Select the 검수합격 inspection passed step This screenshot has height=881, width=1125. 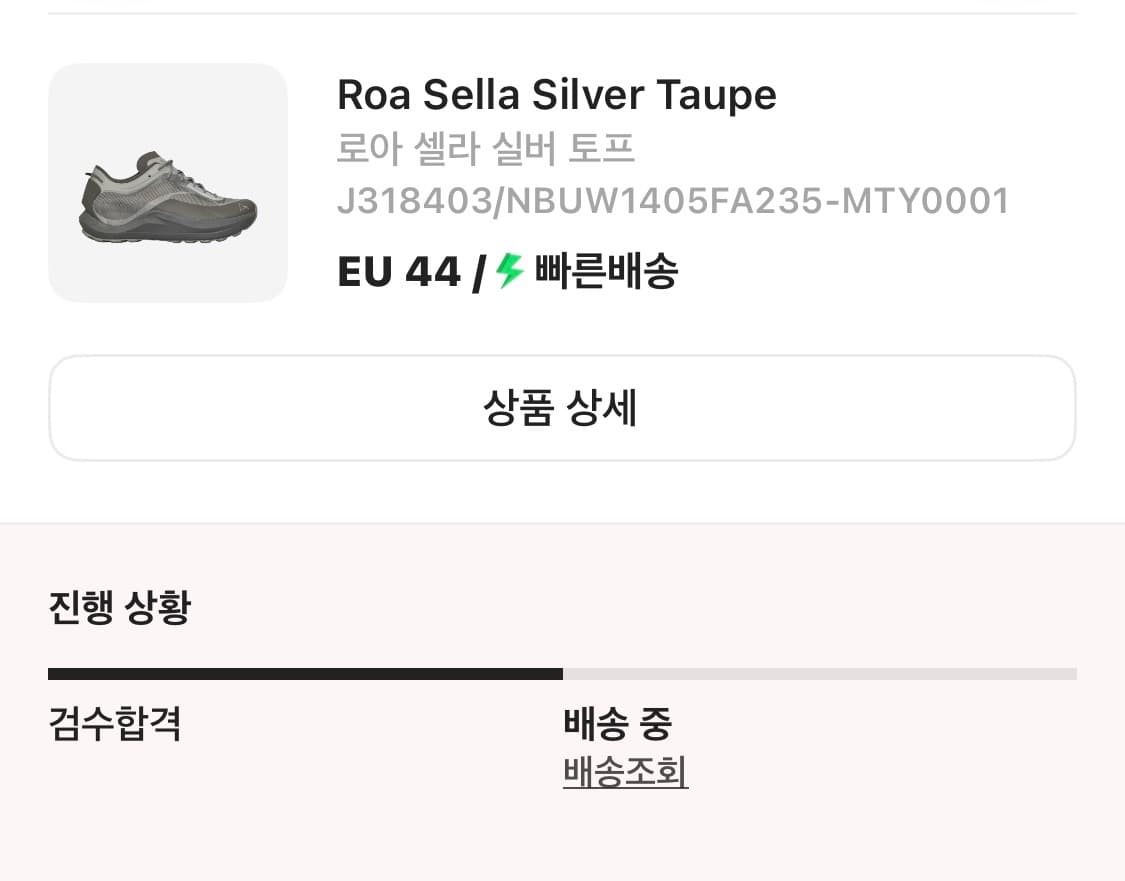pyautogui.click(x=115, y=723)
